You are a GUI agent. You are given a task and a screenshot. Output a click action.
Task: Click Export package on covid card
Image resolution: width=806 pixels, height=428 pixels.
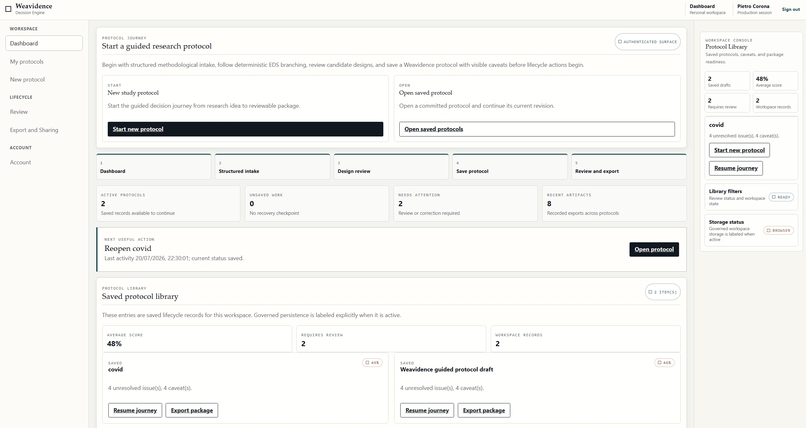click(x=192, y=410)
